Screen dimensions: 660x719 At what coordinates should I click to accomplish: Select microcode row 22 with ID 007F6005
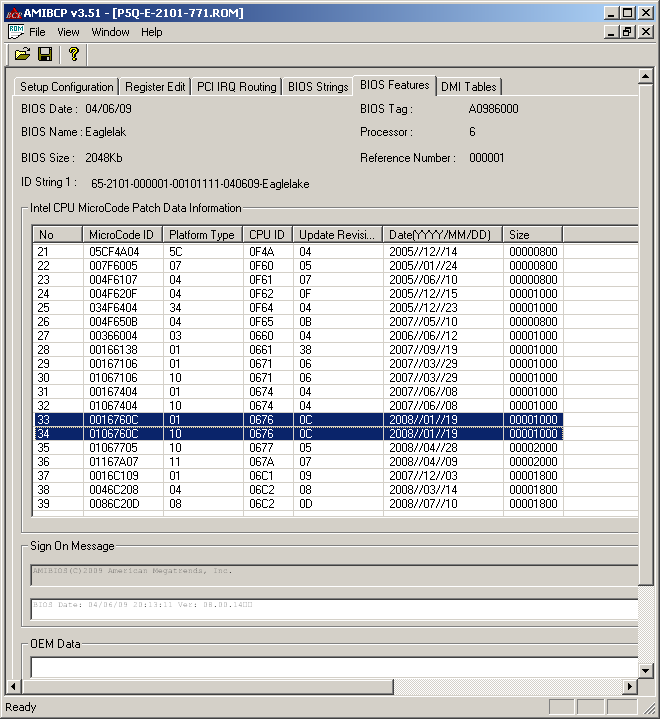[x=299, y=265]
